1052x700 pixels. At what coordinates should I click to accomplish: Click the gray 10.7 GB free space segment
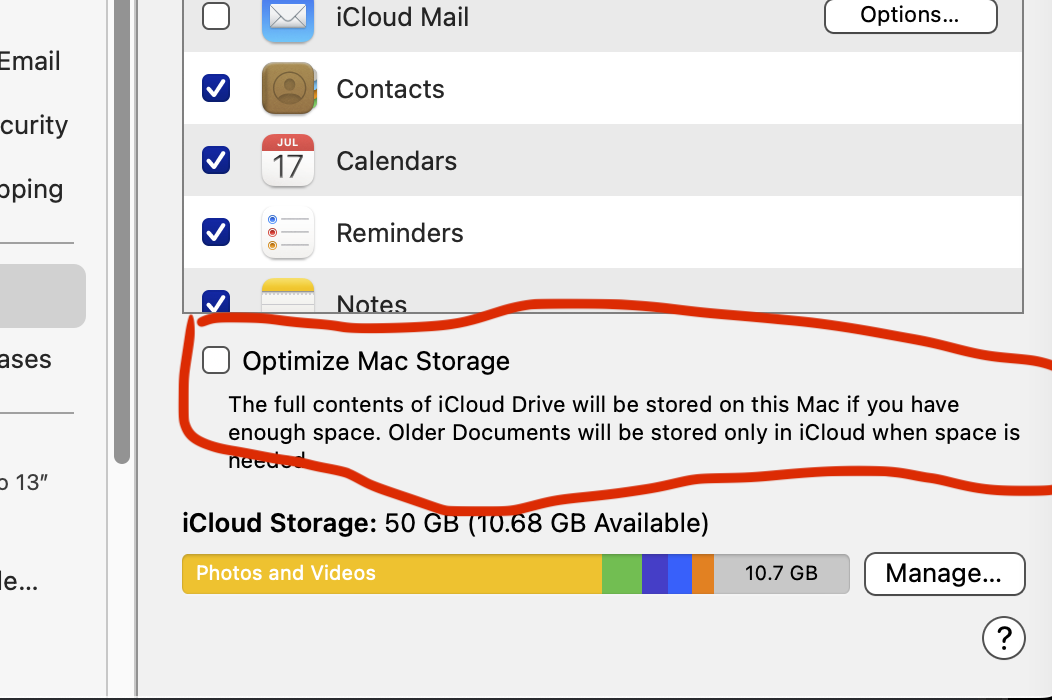(x=781, y=574)
